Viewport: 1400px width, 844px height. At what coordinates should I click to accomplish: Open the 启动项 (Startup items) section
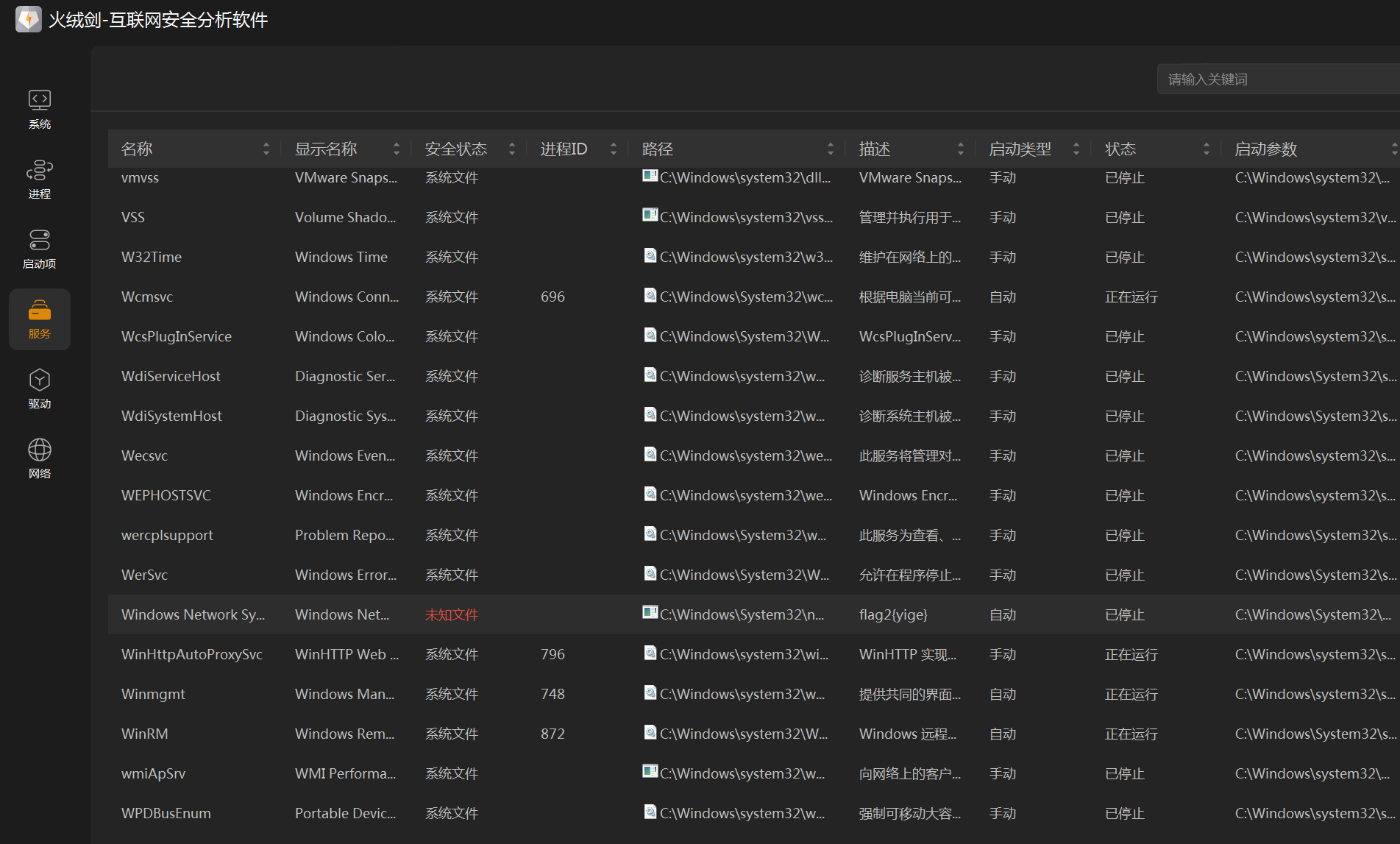click(x=40, y=249)
